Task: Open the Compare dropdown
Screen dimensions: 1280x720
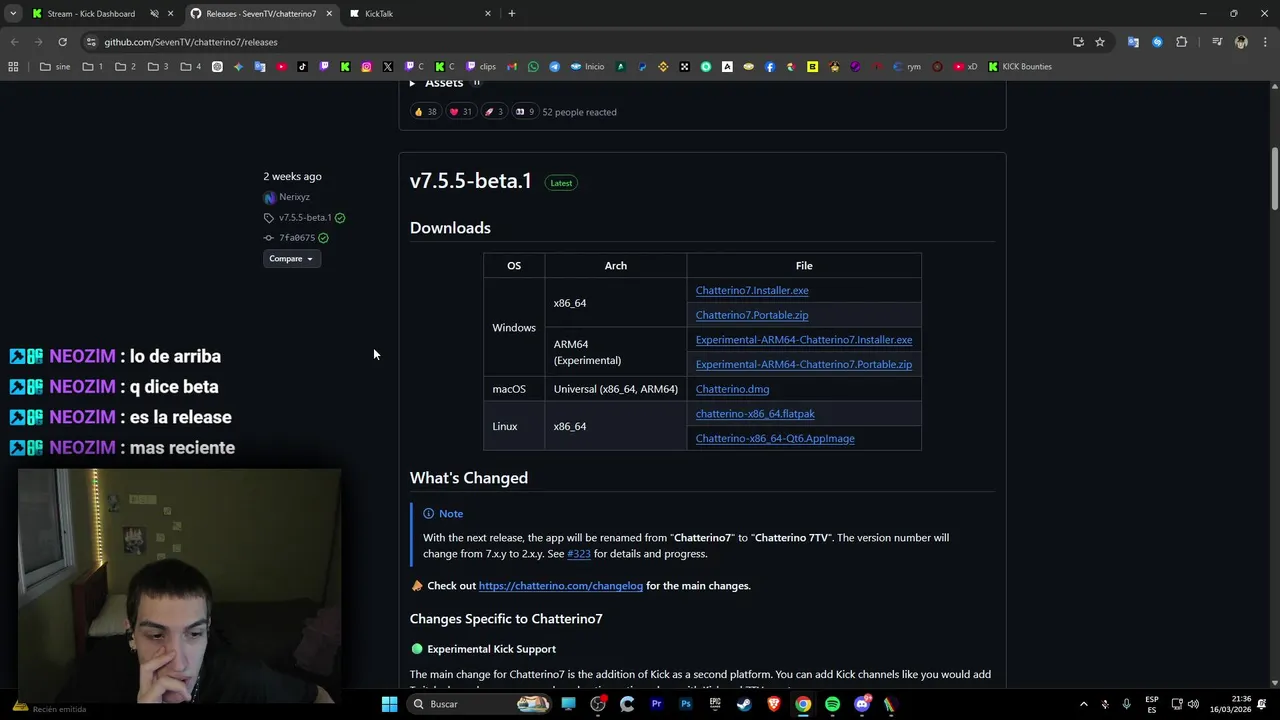Action: 291,259
